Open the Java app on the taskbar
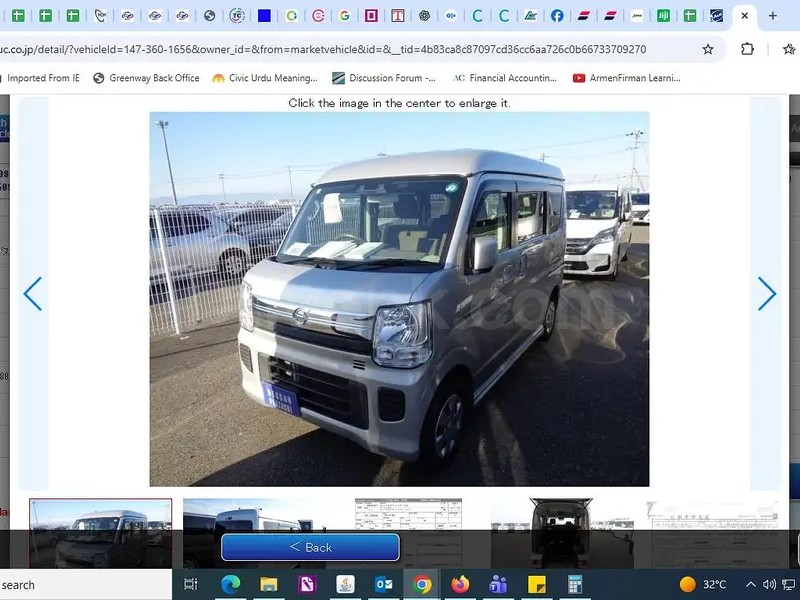This screenshot has width=800, height=600. 345,584
